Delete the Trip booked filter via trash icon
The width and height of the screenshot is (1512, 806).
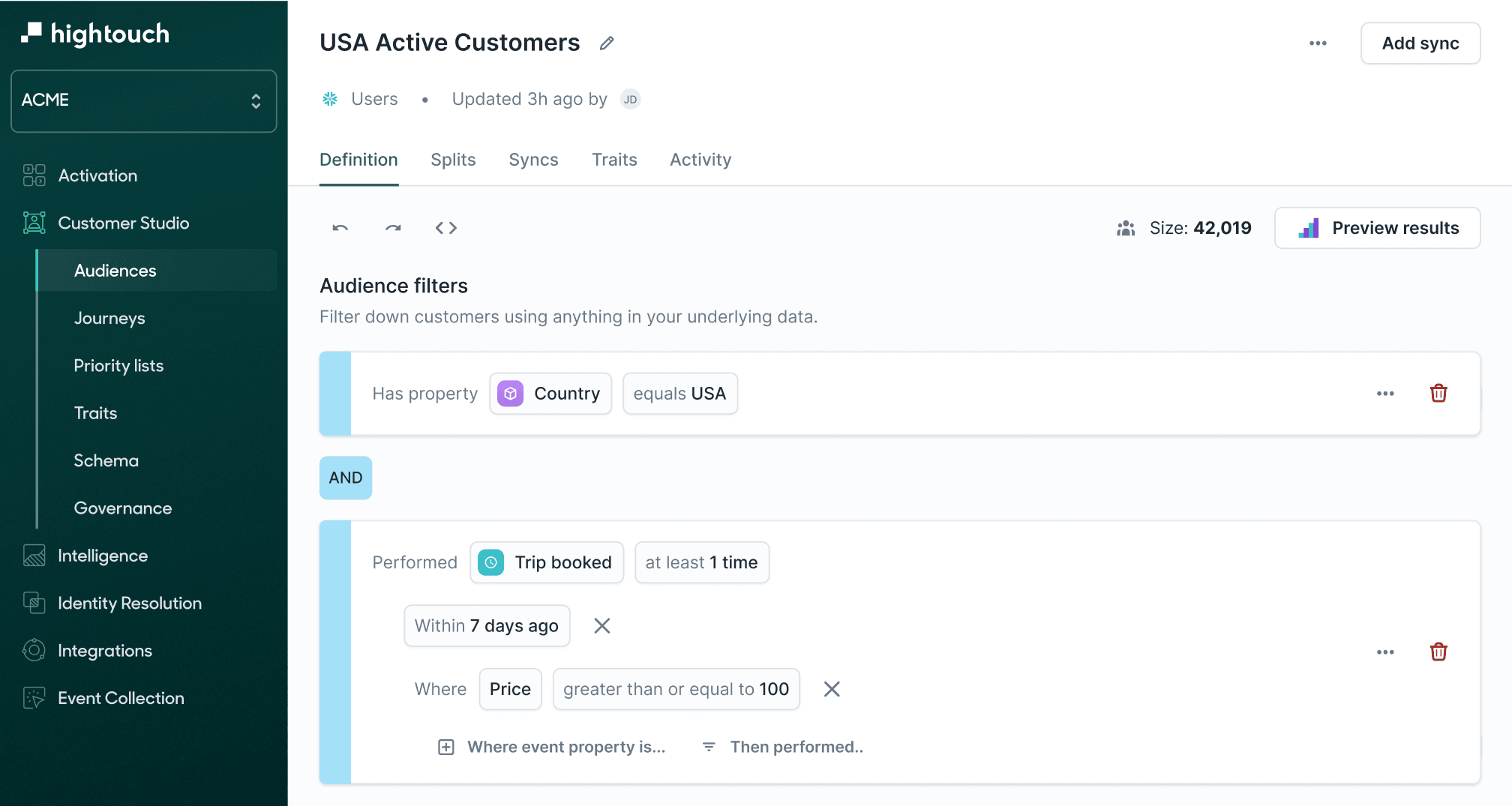pos(1438,652)
